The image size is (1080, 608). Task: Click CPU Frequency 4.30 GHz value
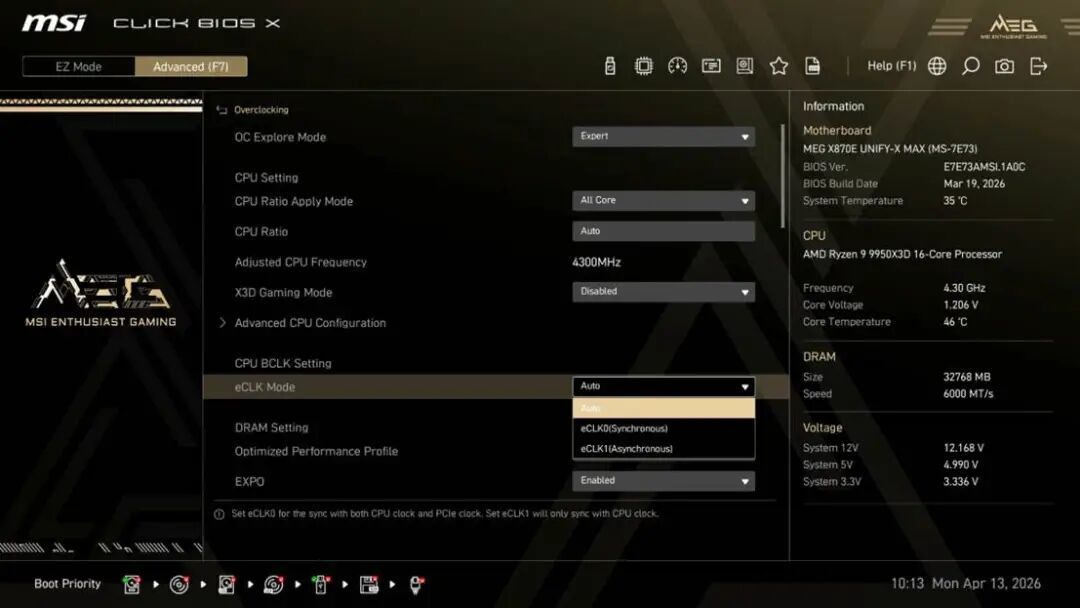click(964, 288)
